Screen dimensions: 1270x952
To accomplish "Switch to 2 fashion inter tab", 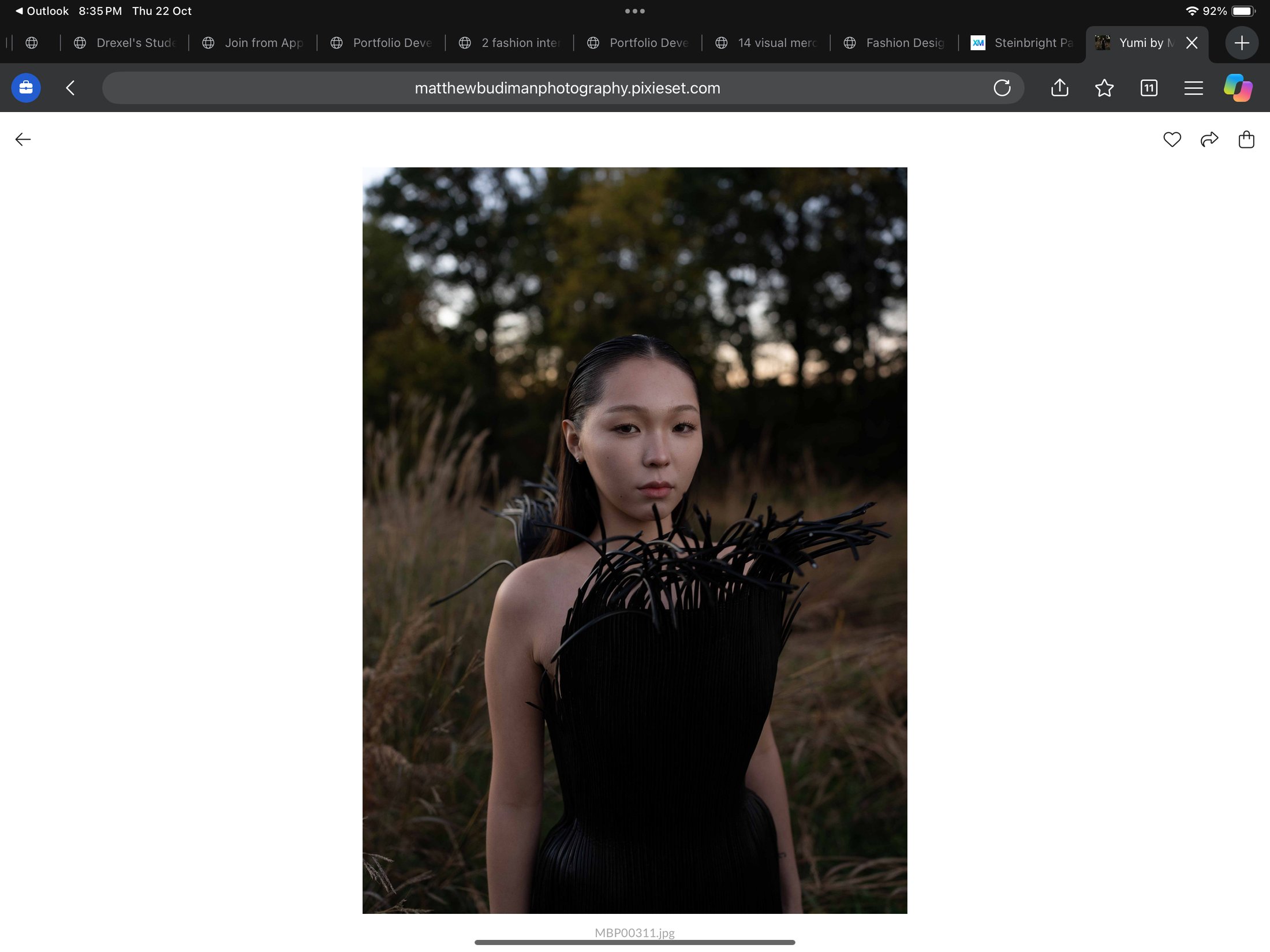I will point(509,43).
